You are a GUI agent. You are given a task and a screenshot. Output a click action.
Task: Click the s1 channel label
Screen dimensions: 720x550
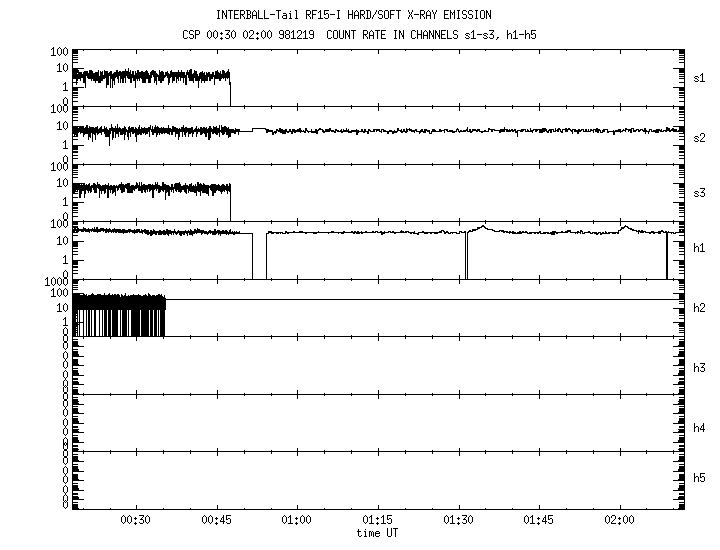(700, 77)
